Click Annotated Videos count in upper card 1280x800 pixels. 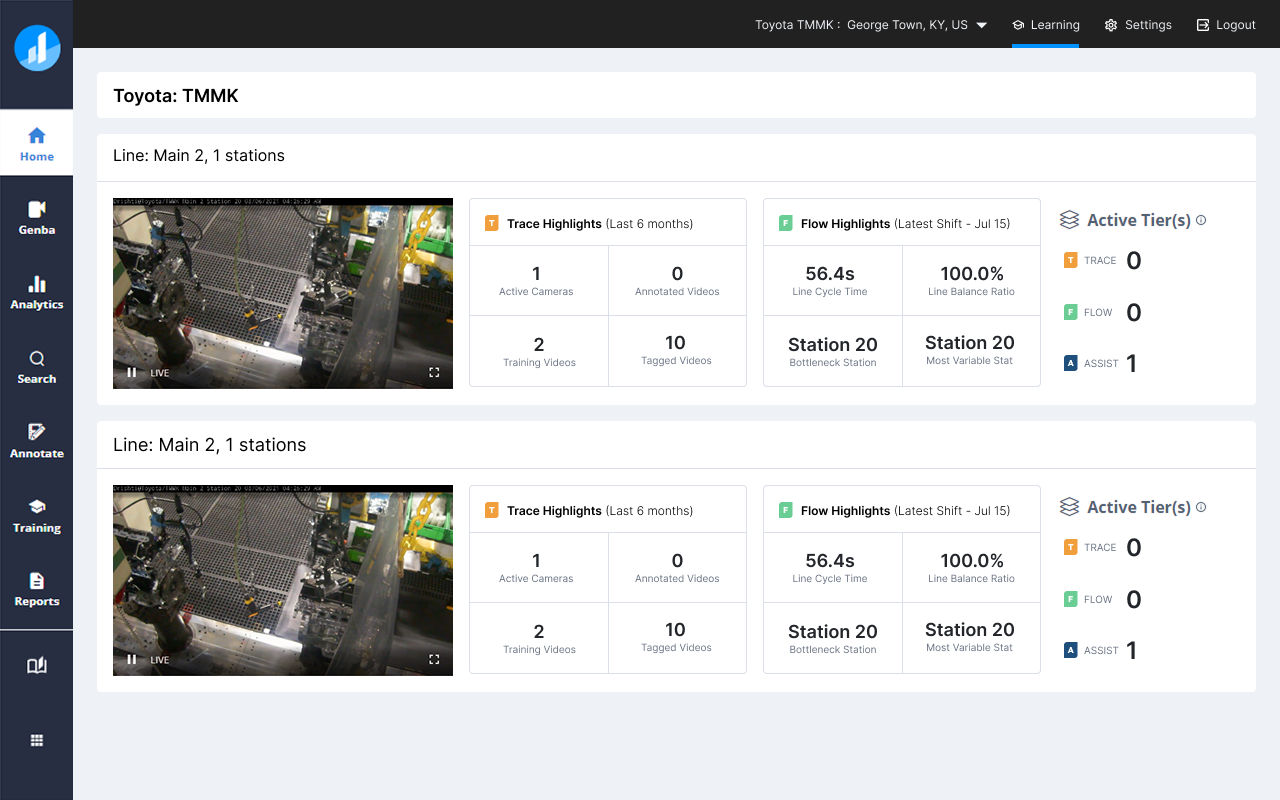[677, 273]
